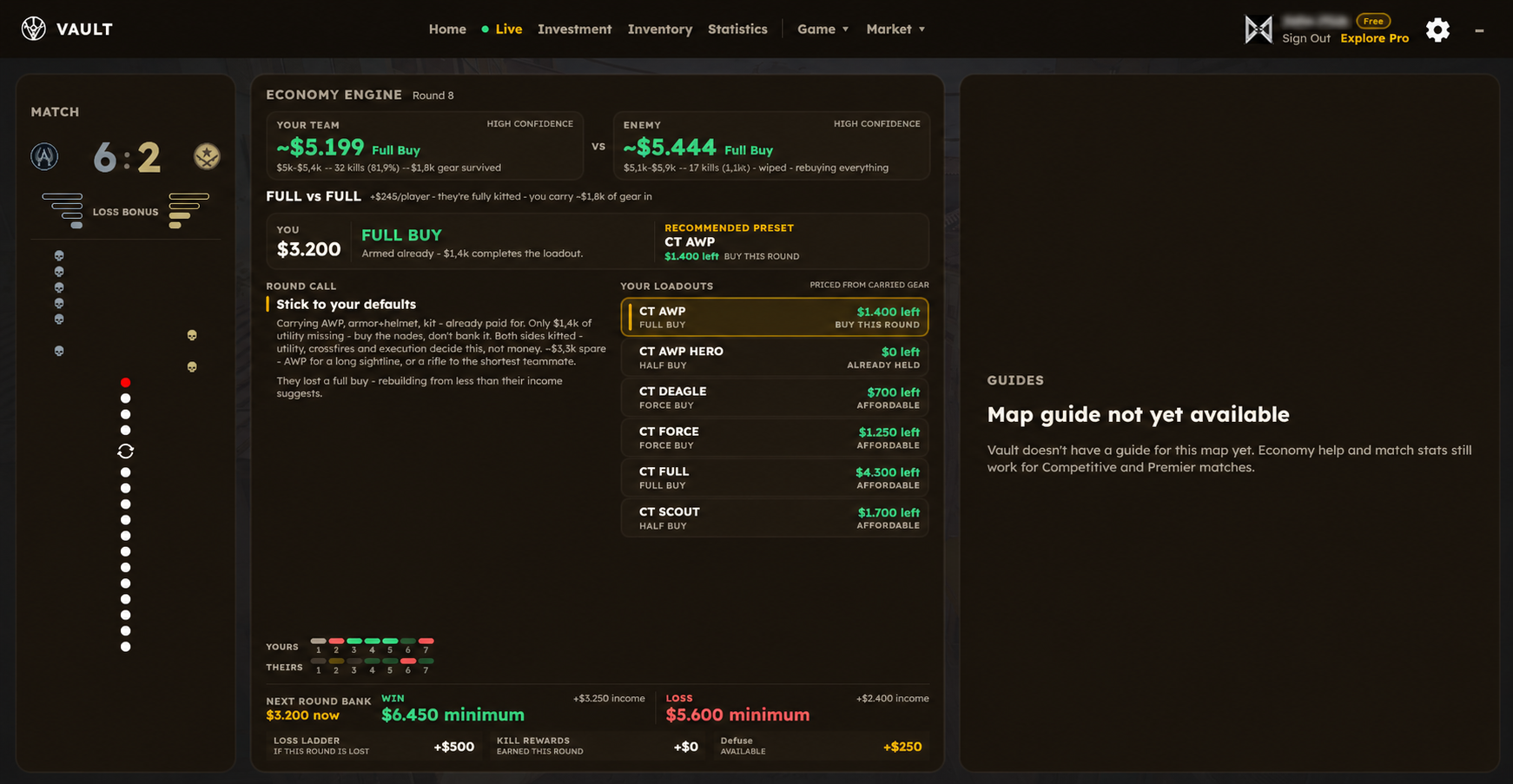Go to the Home tab
The width and height of the screenshot is (1513, 784).
[x=447, y=29]
